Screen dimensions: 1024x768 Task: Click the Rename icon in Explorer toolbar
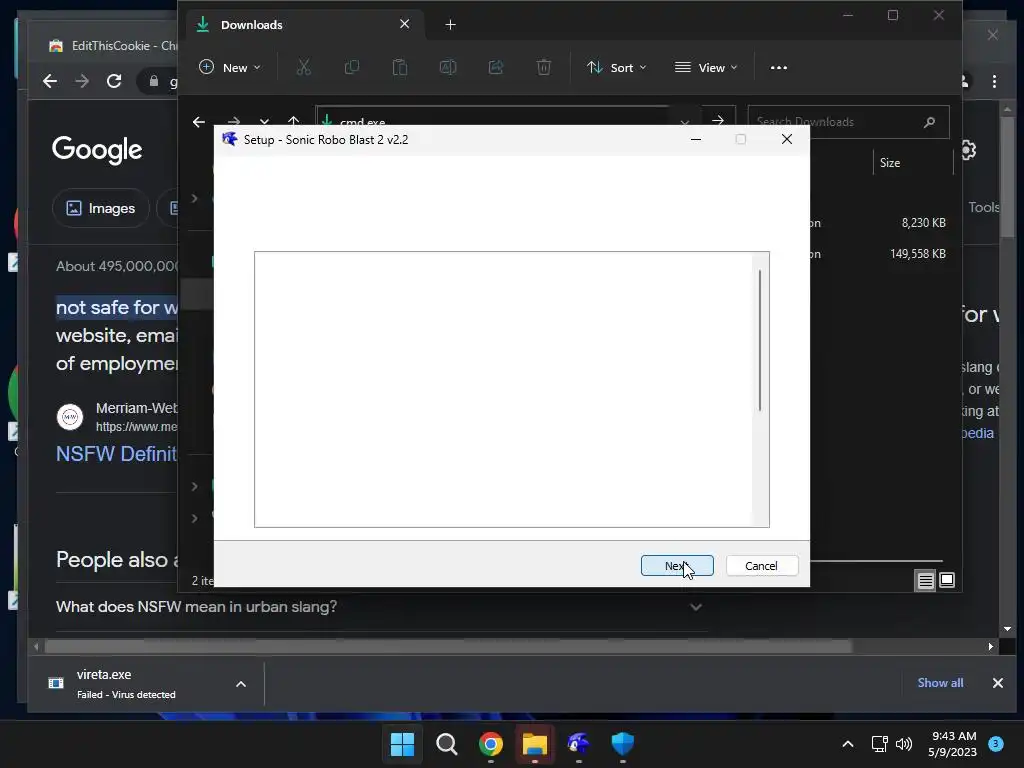(x=448, y=67)
